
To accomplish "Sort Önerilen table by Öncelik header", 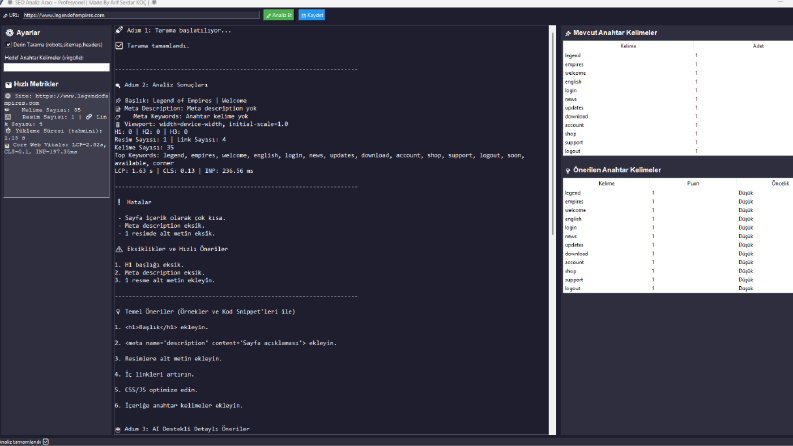I will pyautogui.click(x=765, y=184).
